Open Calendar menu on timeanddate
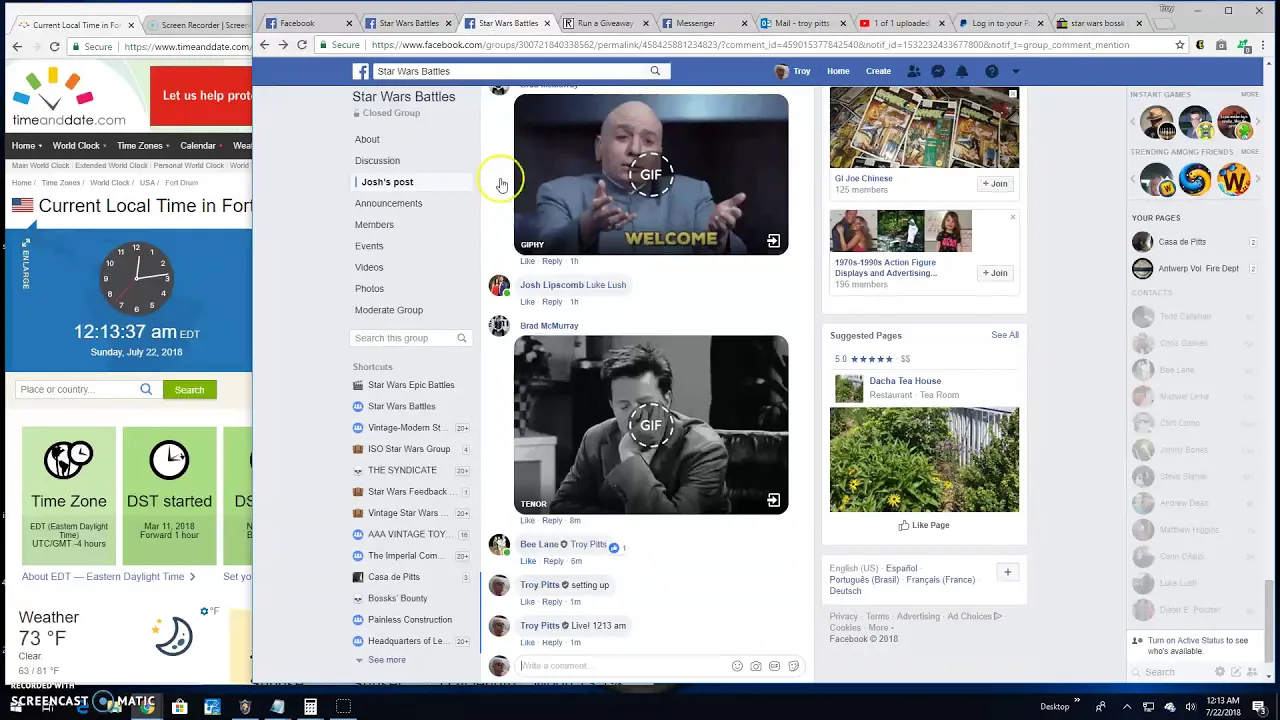Image resolution: width=1280 pixels, height=720 pixels. pos(203,145)
